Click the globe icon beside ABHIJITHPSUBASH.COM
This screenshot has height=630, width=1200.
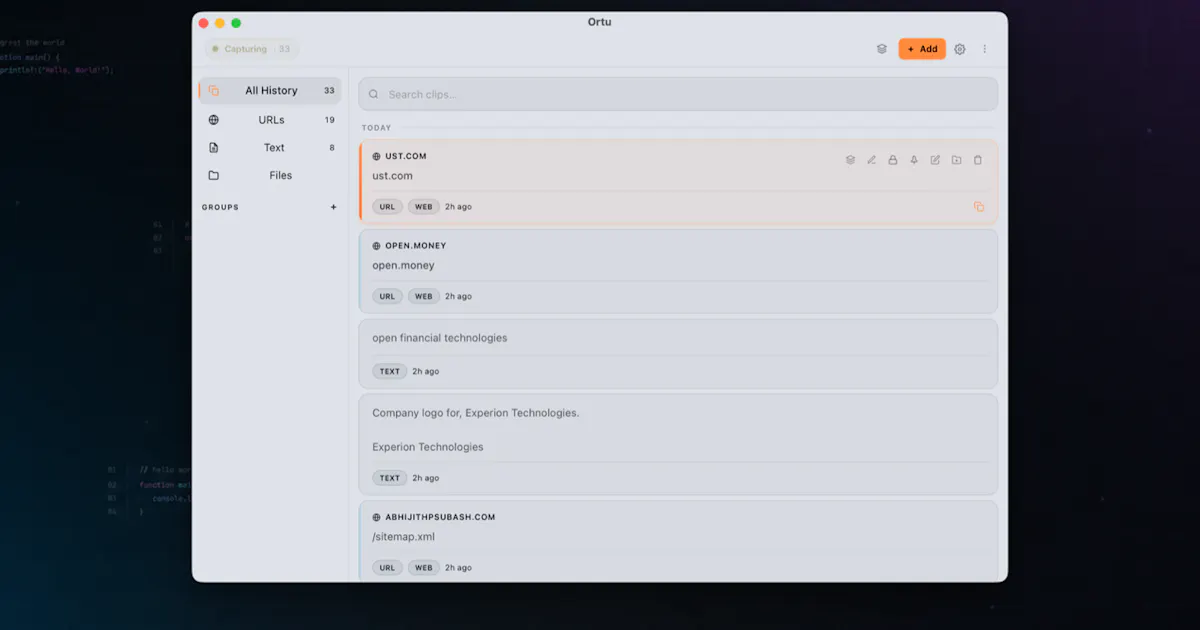click(377, 518)
